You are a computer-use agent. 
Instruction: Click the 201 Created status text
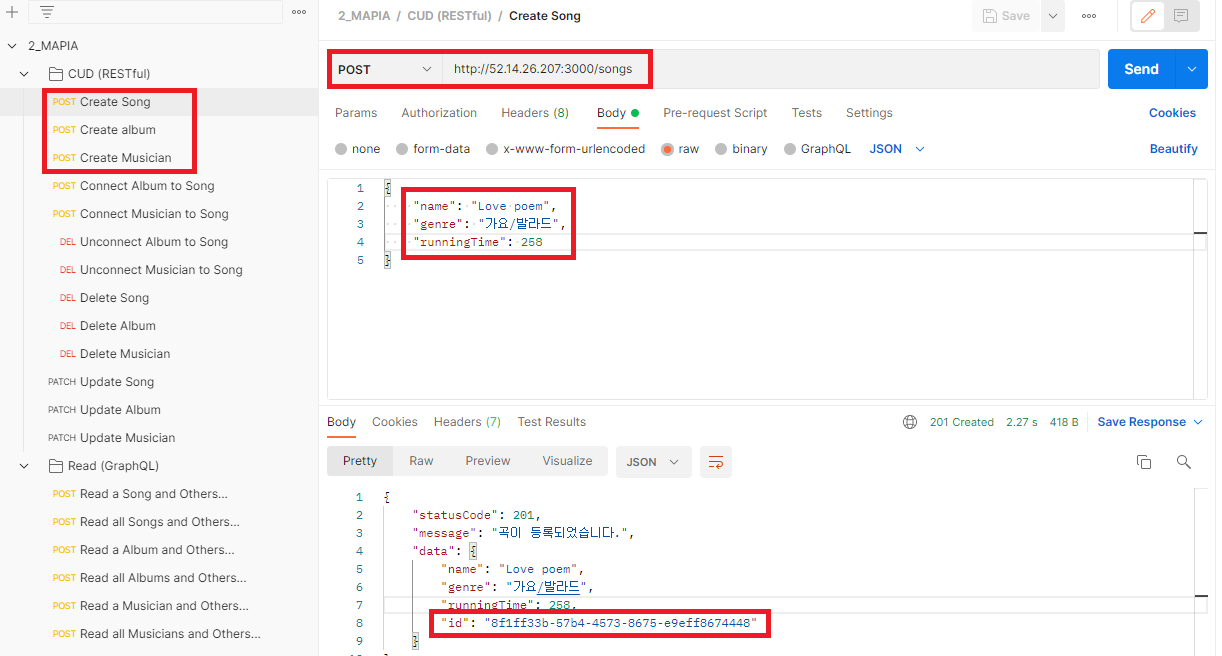tap(961, 422)
